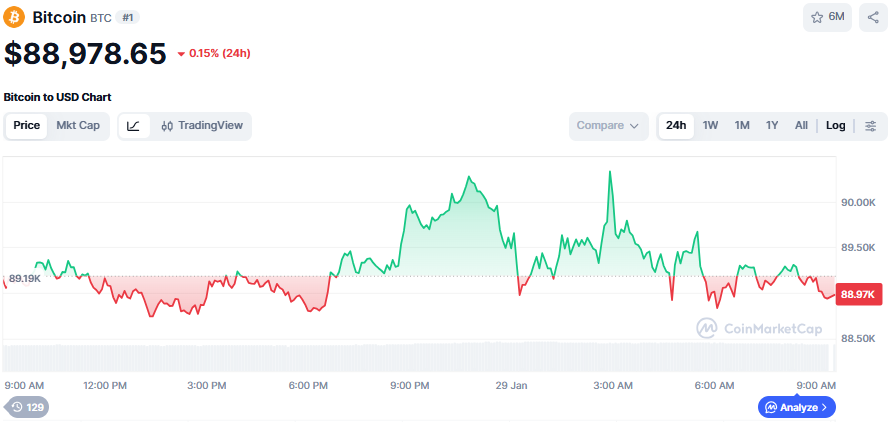Open TradingView candlestick chart view
Screen dimensions: 891x422
click(201, 126)
